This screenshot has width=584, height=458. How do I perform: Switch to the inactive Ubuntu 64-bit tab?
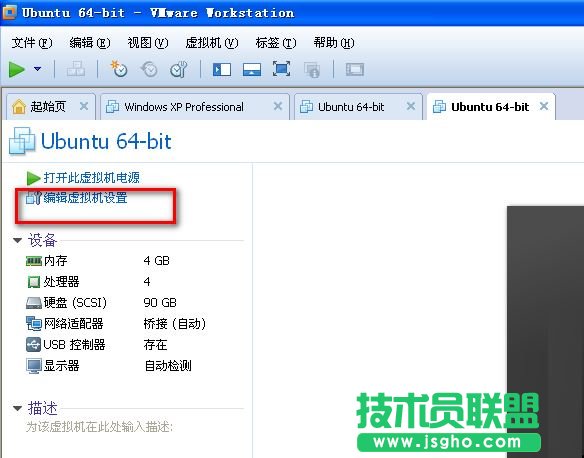[x=358, y=107]
